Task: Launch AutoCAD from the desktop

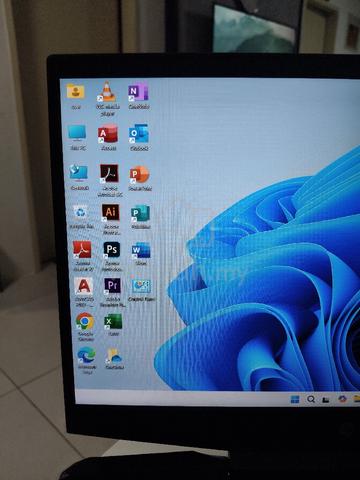Action: coord(84,286)
